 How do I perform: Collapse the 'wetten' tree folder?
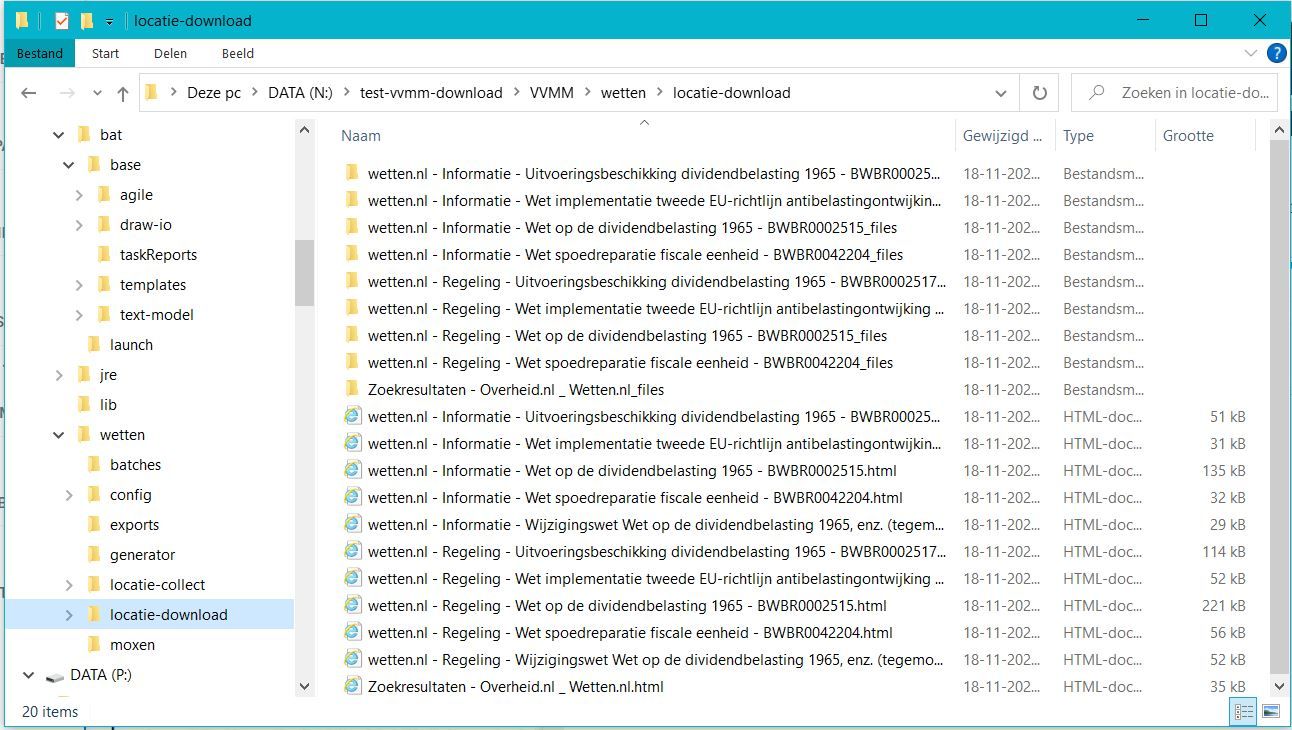(x=59, y=435)
